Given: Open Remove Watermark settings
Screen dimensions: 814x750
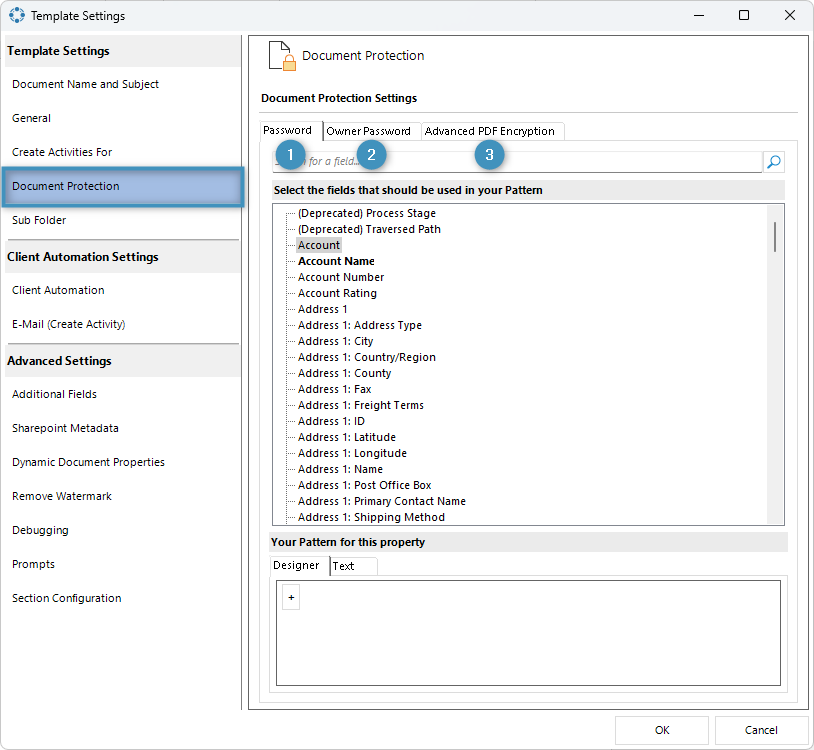Looking at the screenshot, I should tap(61, 496).
